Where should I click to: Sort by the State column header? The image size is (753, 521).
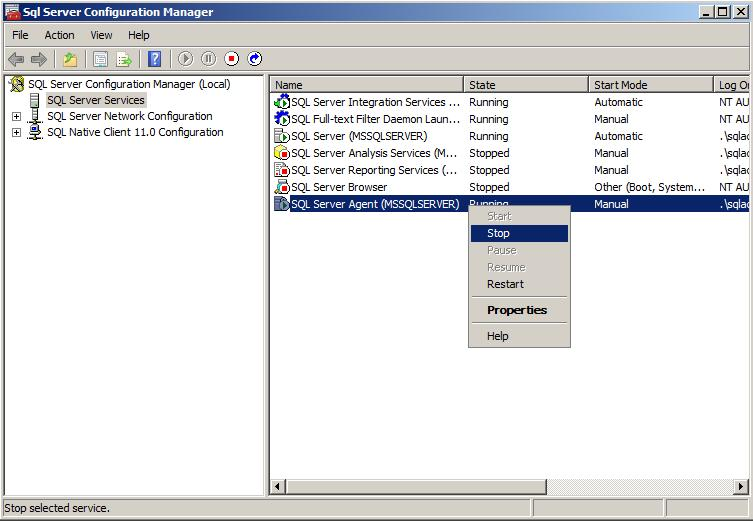pyautogui.click(x=526, y=85)
